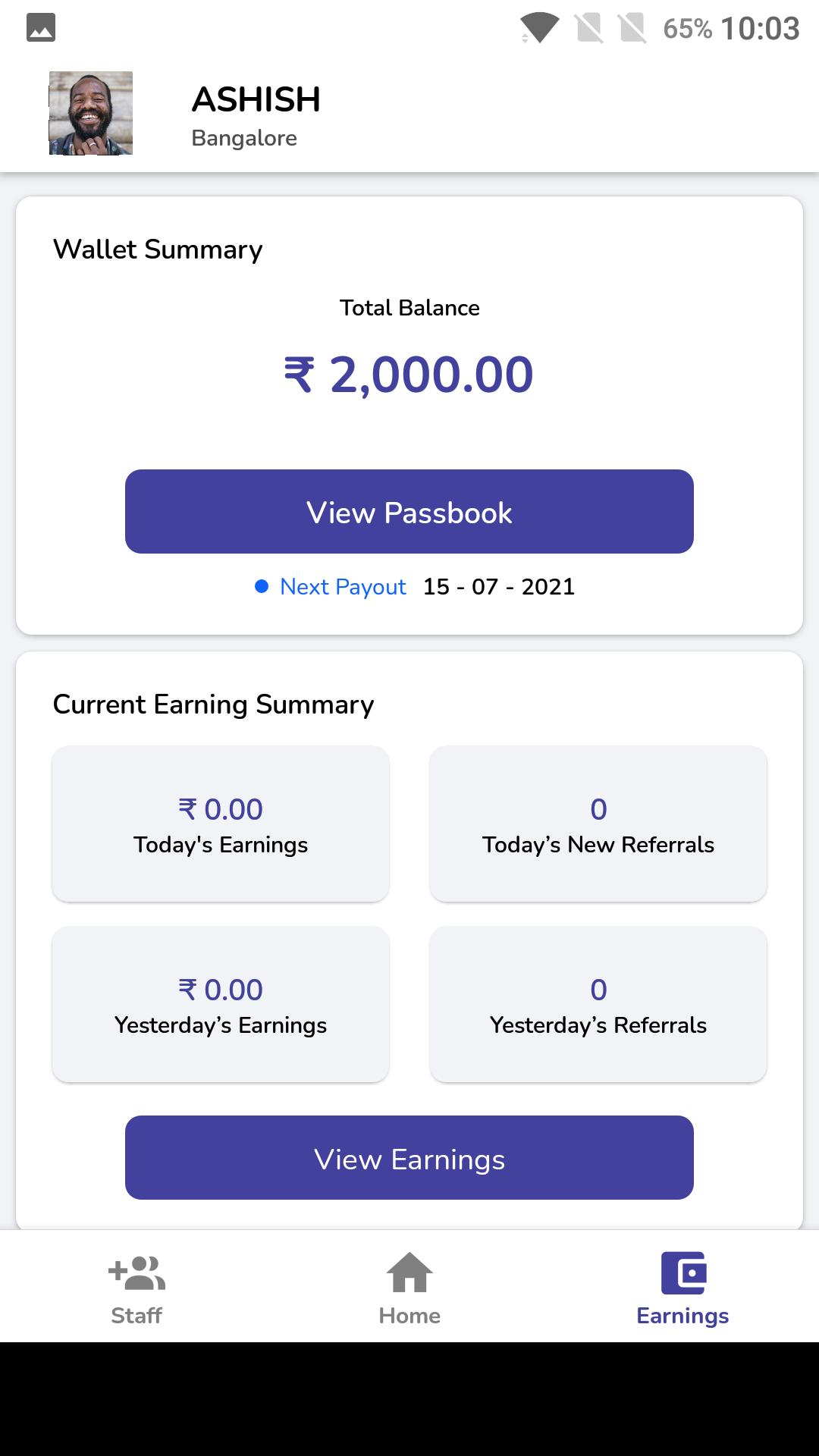The image size is (819, 1456).
Task: Open the Today's New Referrals card
Action: [598, 824]
